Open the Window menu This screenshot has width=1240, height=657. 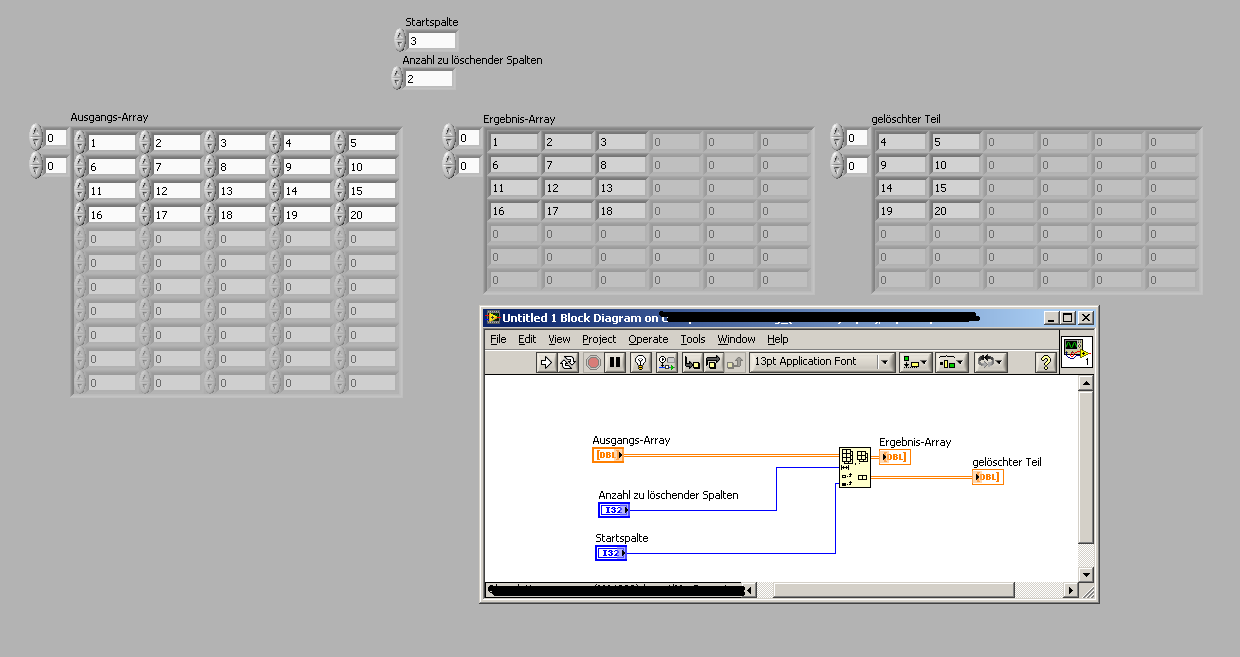[736, 340]
